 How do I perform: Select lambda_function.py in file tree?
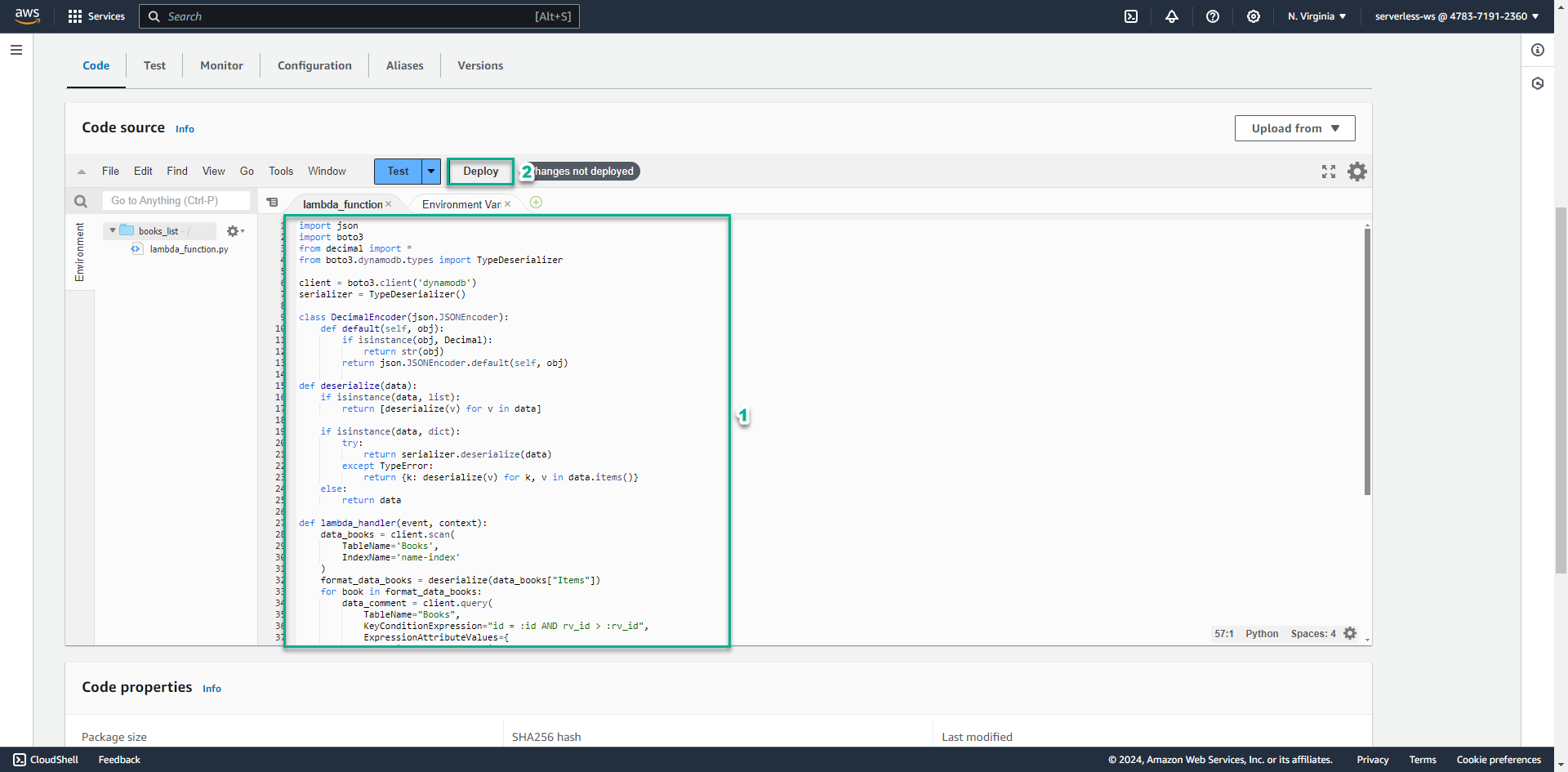pos(189,249)
